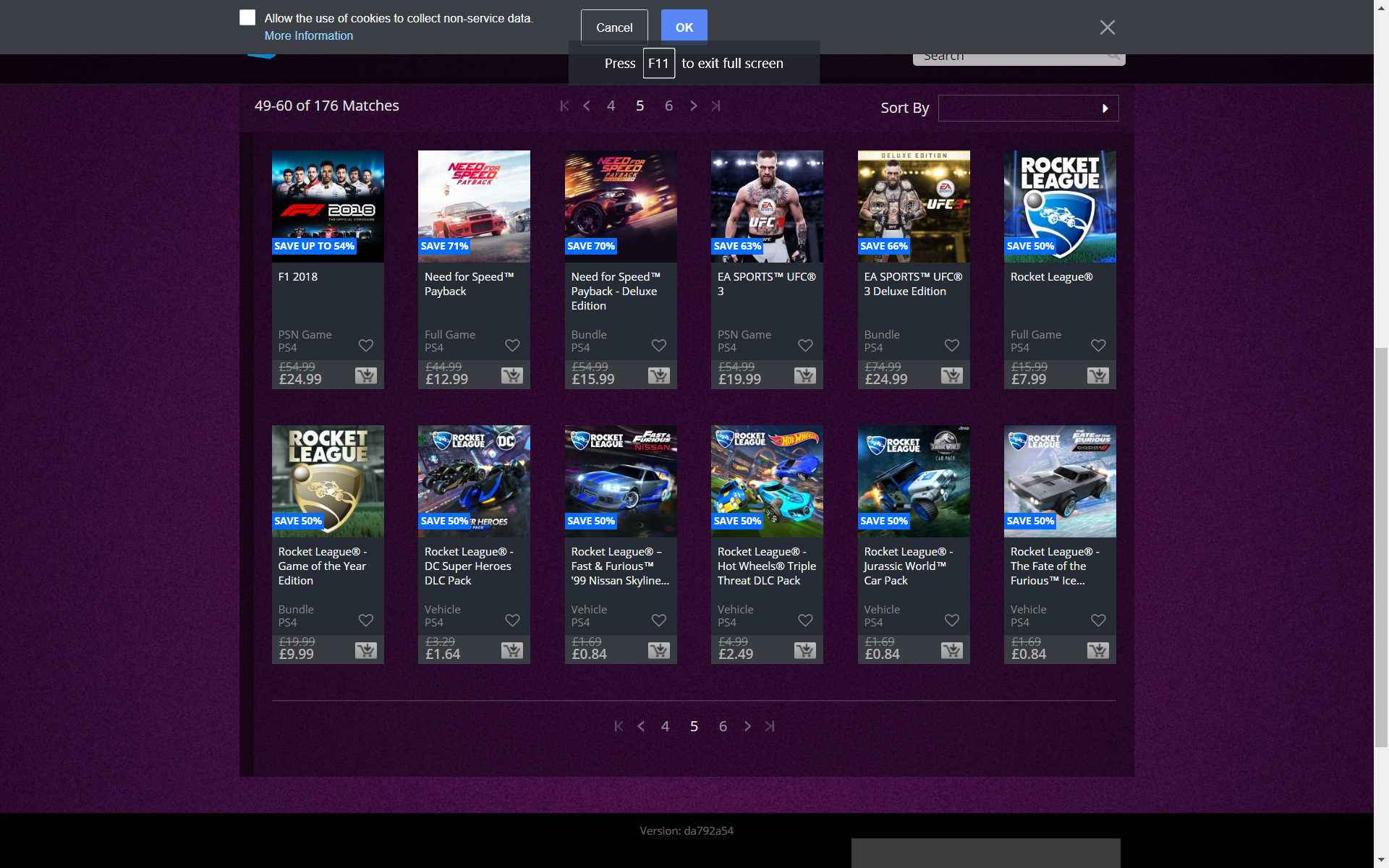
Task: Select page 5 in bottom pagination
Action: tap(694, 726)
